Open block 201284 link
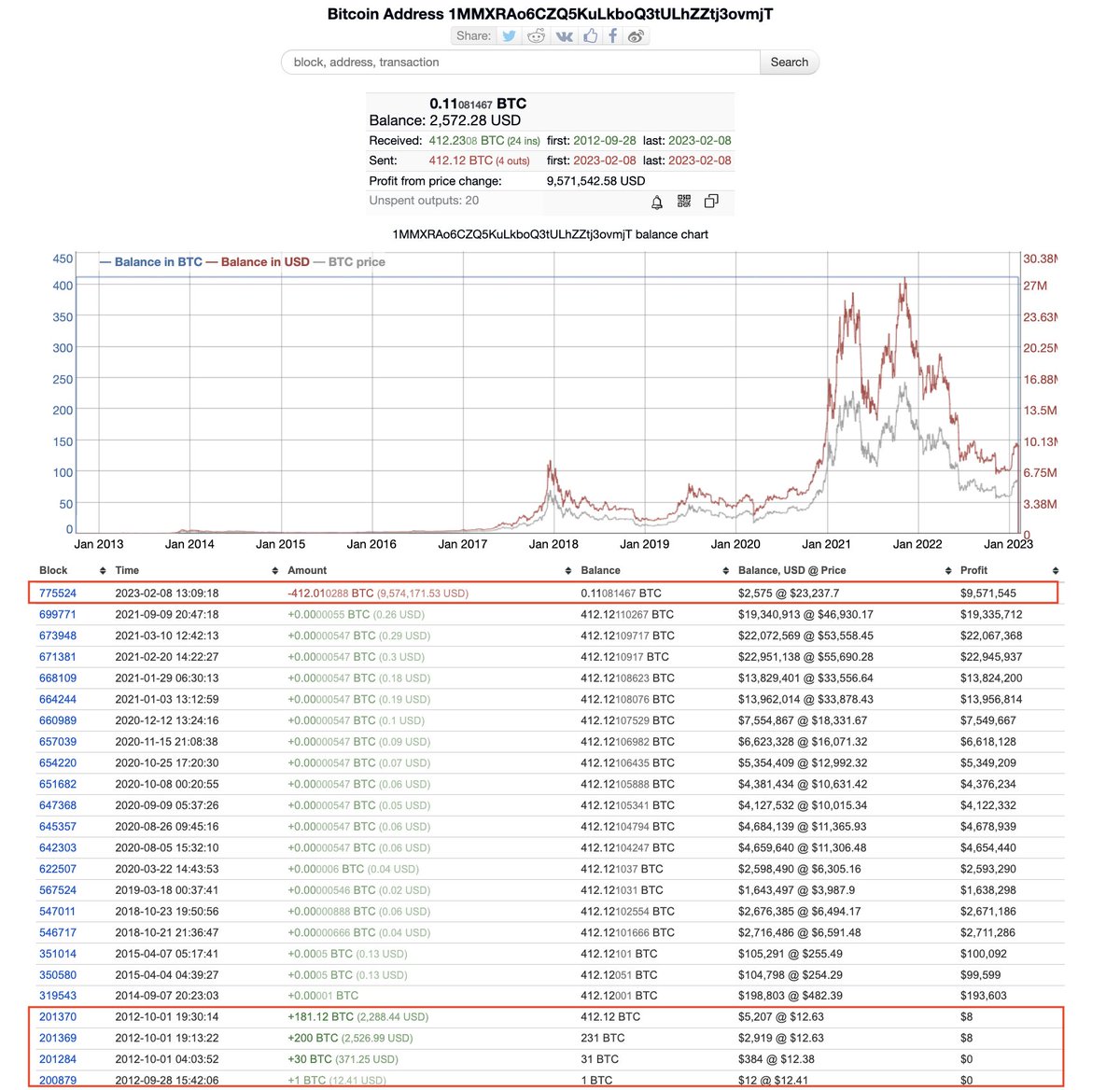Viewport: 1120px width, 1090px height. [x=58, y=1060]
